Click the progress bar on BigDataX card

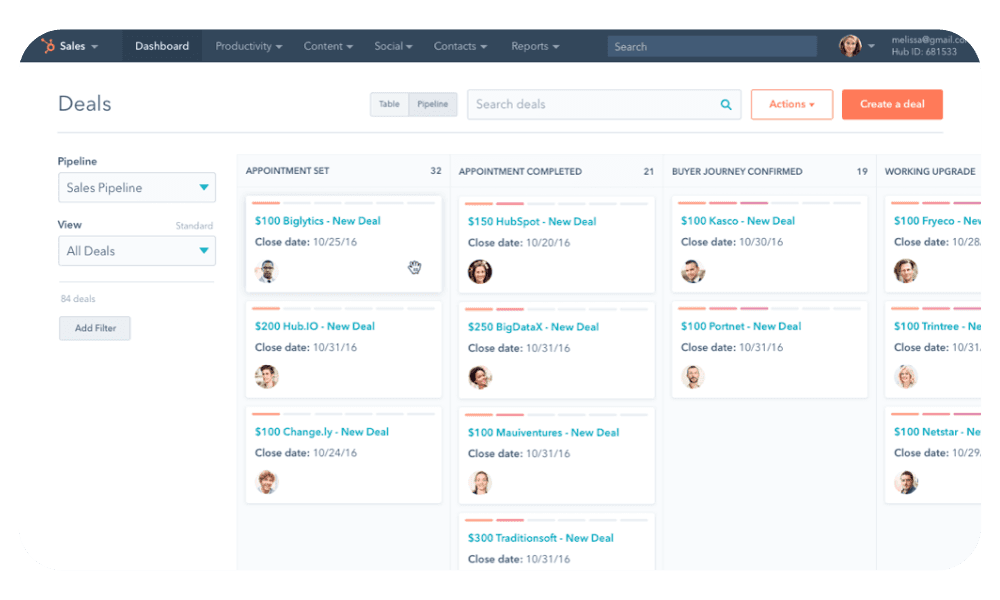(x=556, y=309)
